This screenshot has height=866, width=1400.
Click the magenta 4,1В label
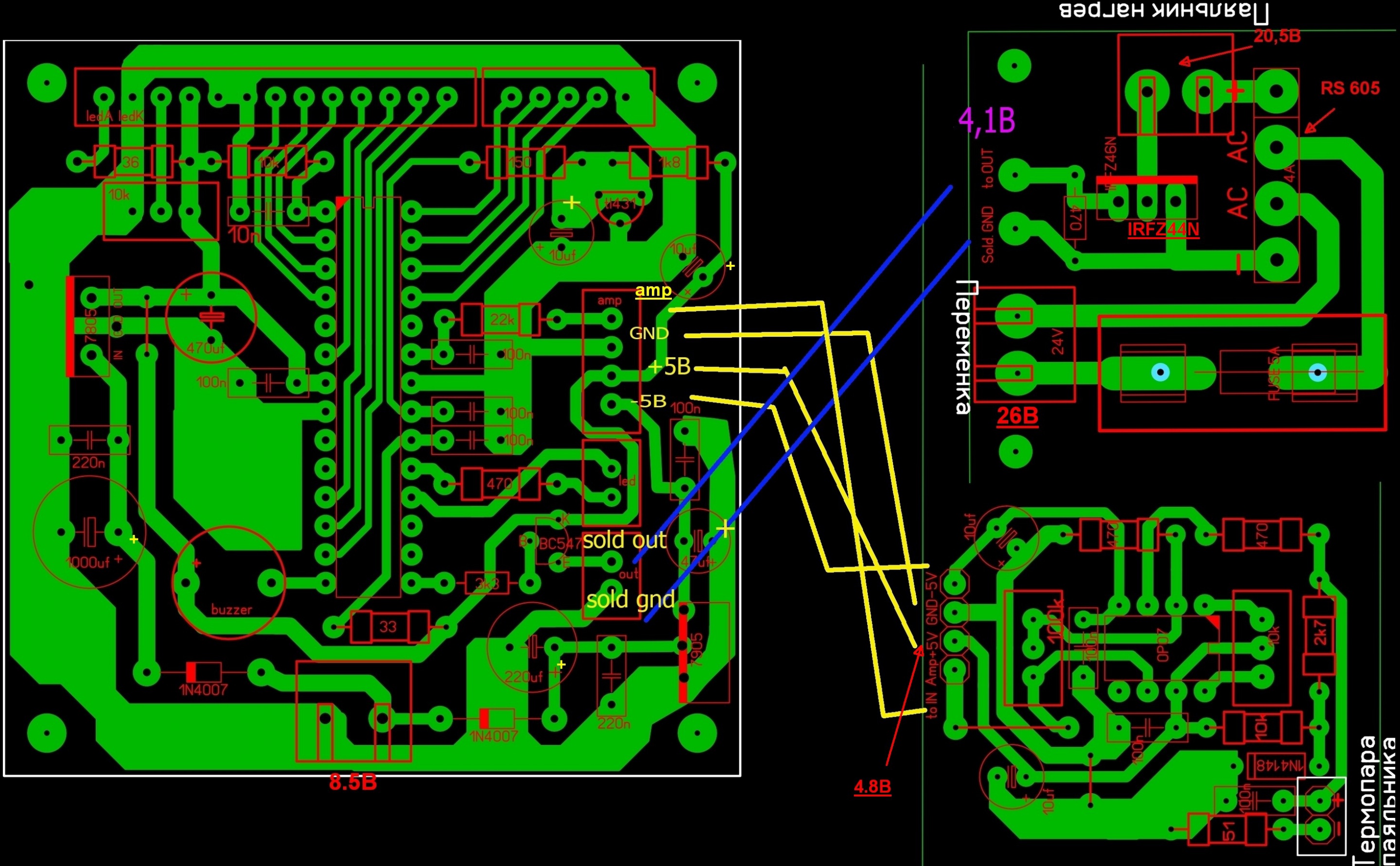(x=987, y=121)
